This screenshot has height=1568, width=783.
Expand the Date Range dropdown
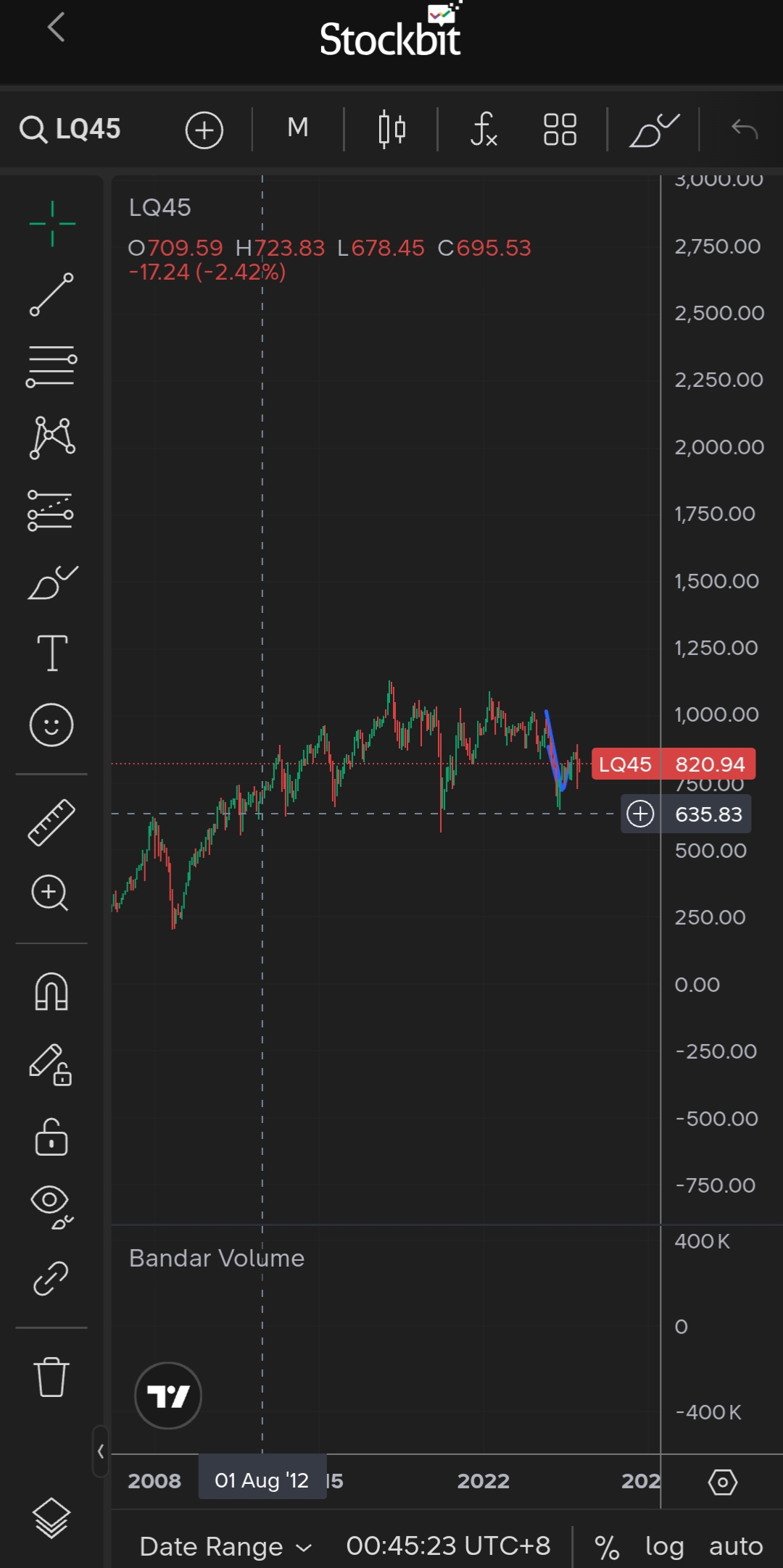pos(225,1546)
